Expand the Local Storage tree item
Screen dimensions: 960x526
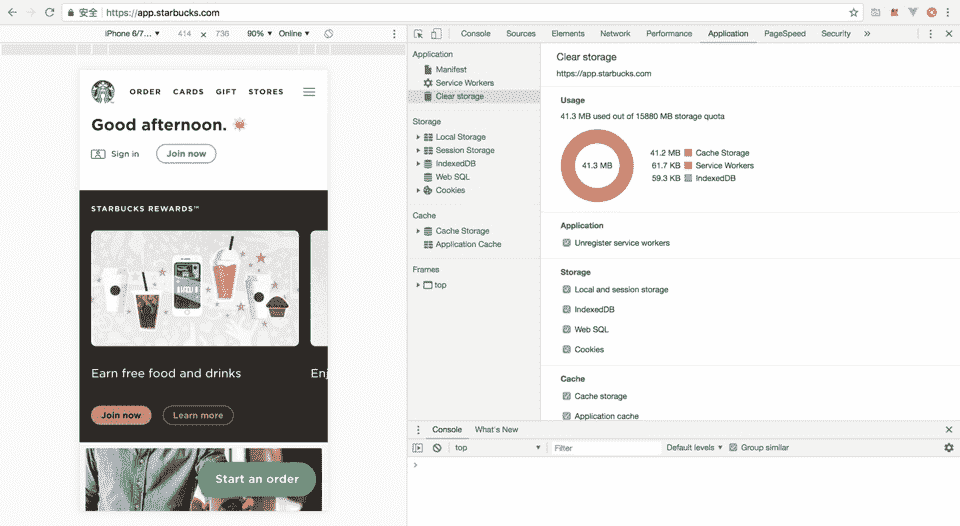(418, 137)
